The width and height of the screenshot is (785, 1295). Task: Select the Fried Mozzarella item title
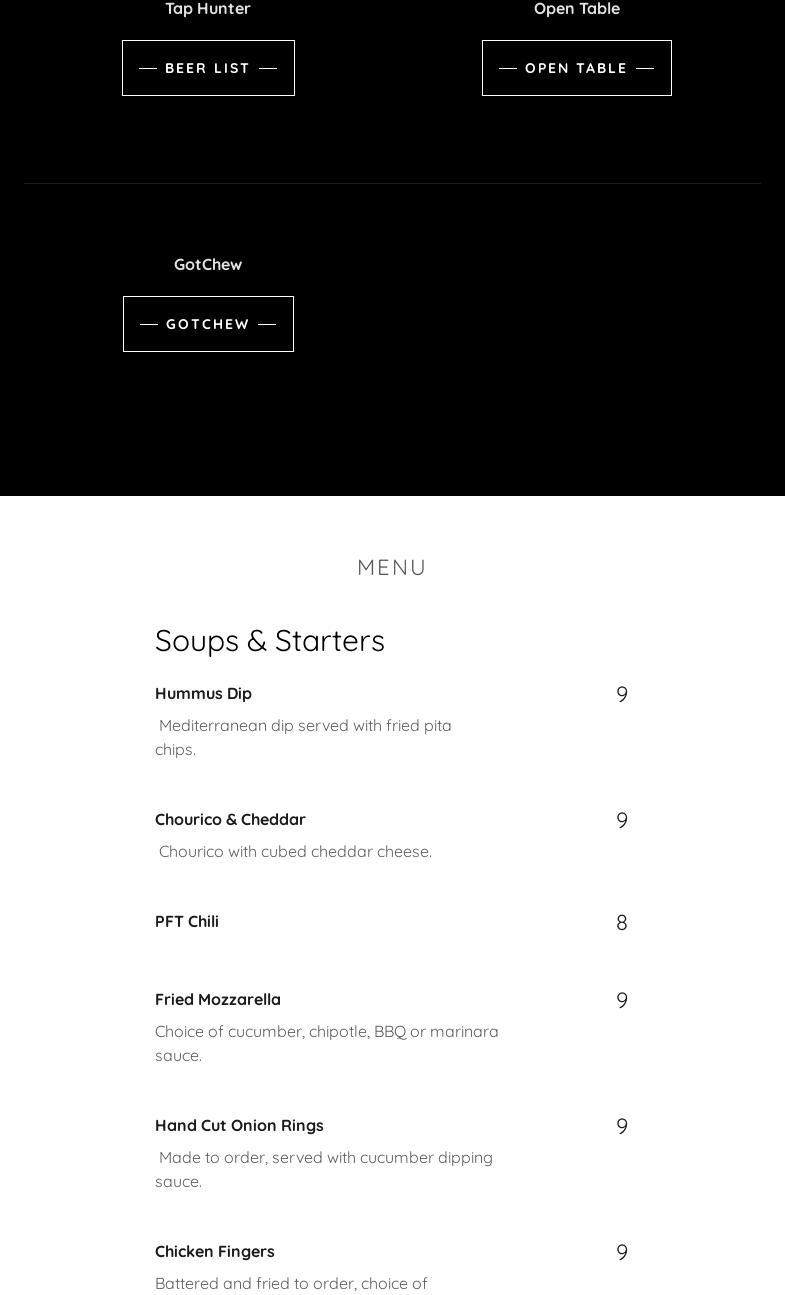pos(218,999)
